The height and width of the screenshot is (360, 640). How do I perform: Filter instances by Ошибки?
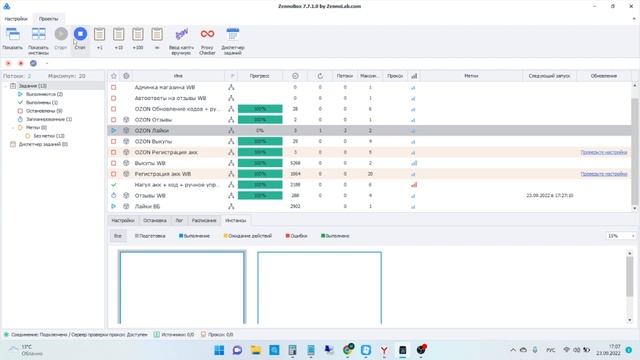tap(296, 236)
